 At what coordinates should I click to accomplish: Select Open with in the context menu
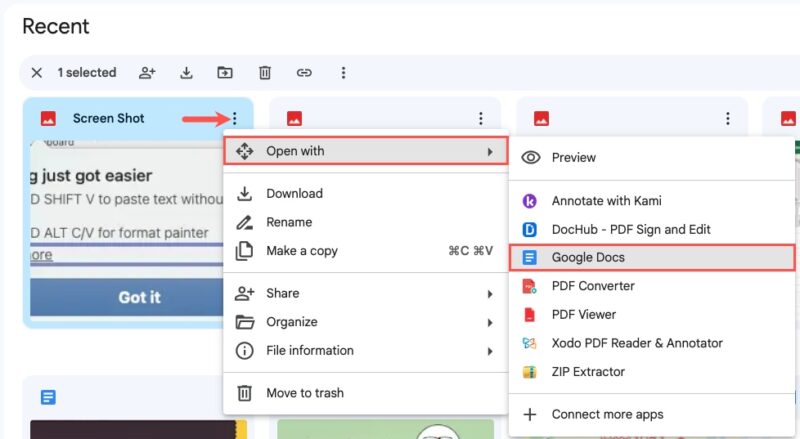pyautogui.click(x=366, y=151)
